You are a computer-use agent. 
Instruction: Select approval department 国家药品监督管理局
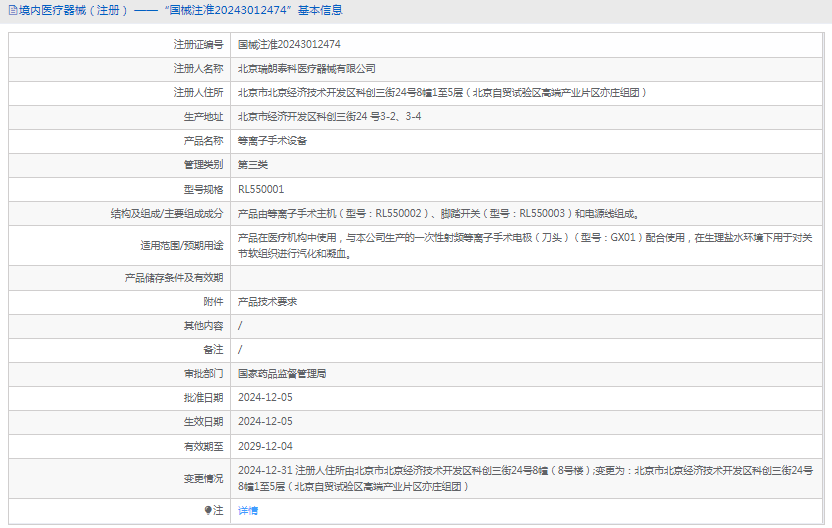(282, 374)
